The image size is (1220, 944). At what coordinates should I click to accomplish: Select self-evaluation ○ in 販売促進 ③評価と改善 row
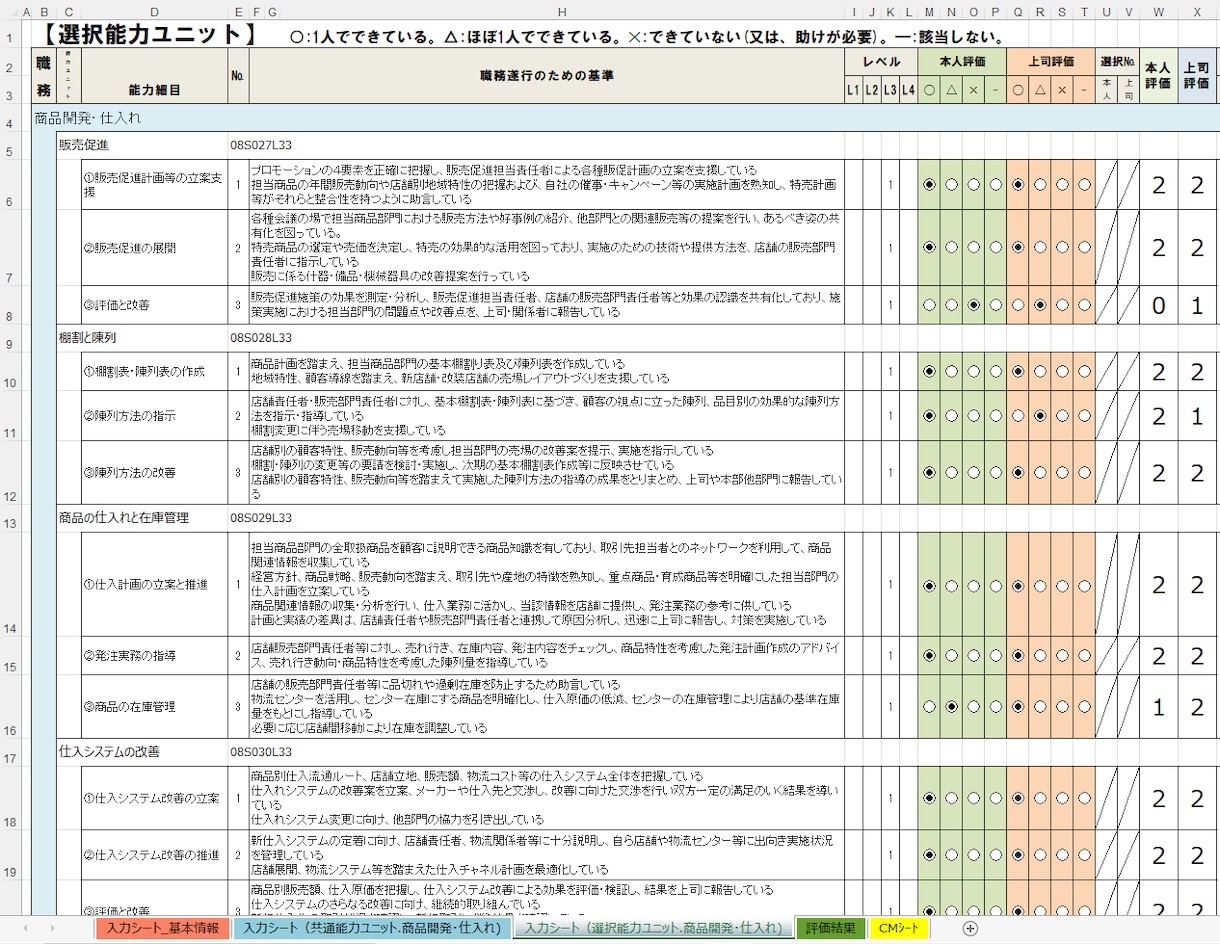point(930,305)
